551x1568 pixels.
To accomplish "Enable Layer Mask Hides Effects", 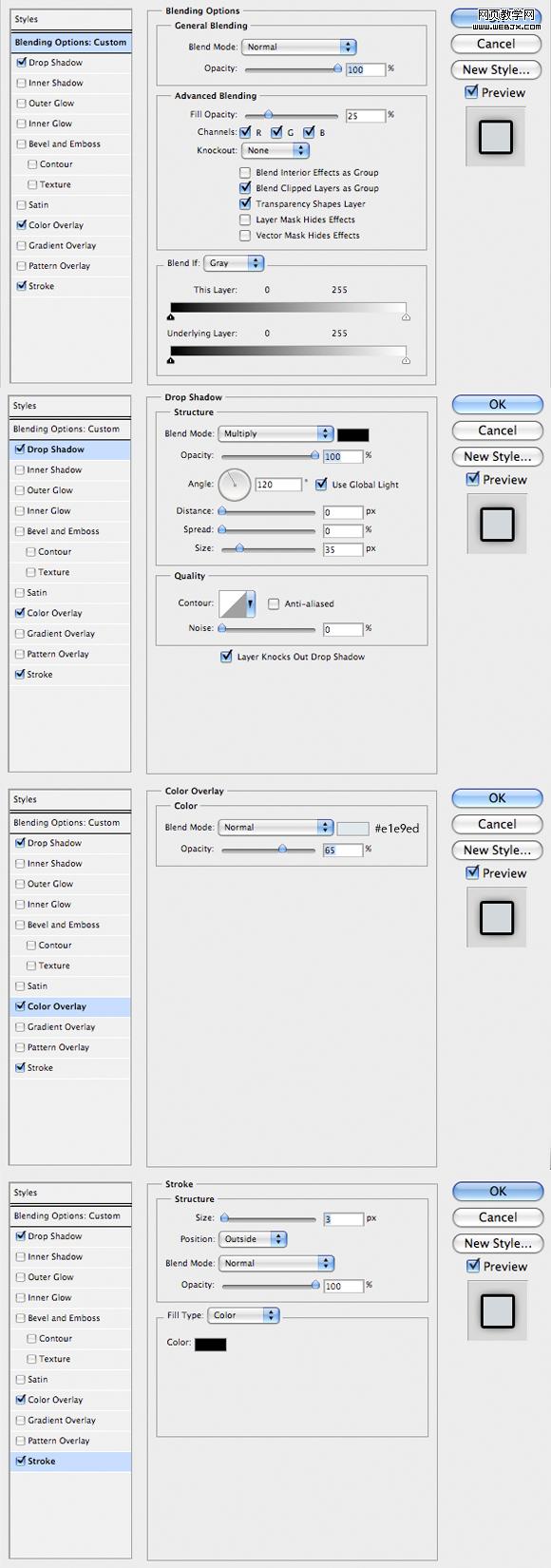I will (245, 220).
